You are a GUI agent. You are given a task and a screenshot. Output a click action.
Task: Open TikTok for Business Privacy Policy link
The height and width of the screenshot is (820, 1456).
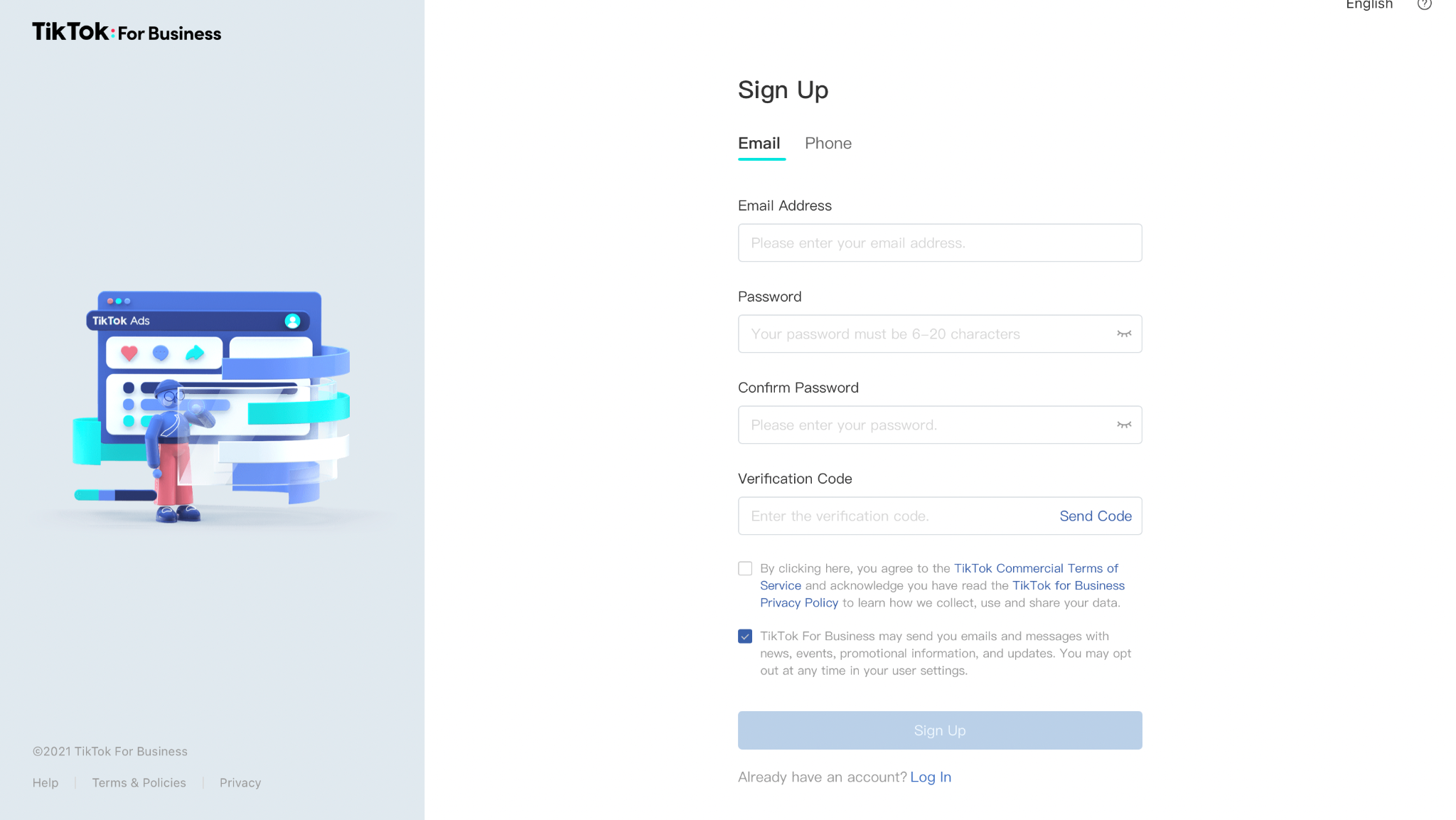click(x=943, y=594)
